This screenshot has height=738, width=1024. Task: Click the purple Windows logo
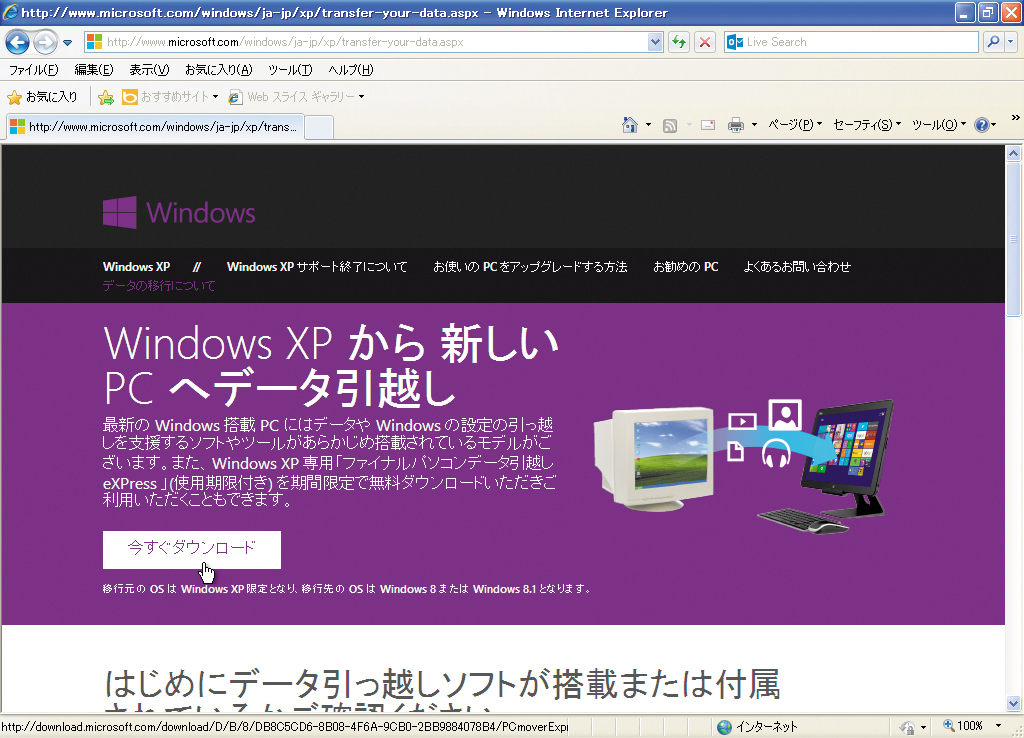tap(179, 213)
